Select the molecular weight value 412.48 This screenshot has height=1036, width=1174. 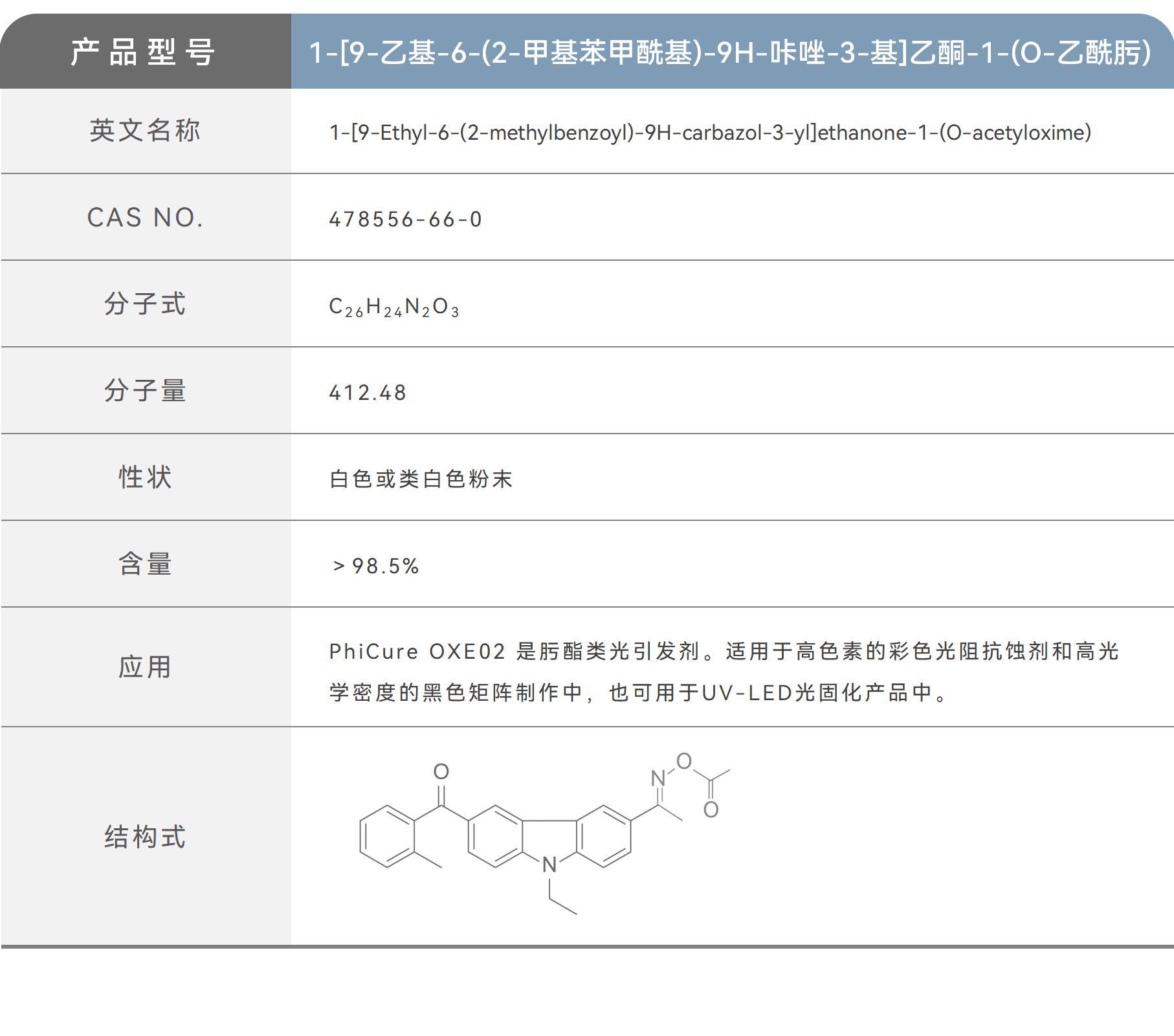(369, 391)
